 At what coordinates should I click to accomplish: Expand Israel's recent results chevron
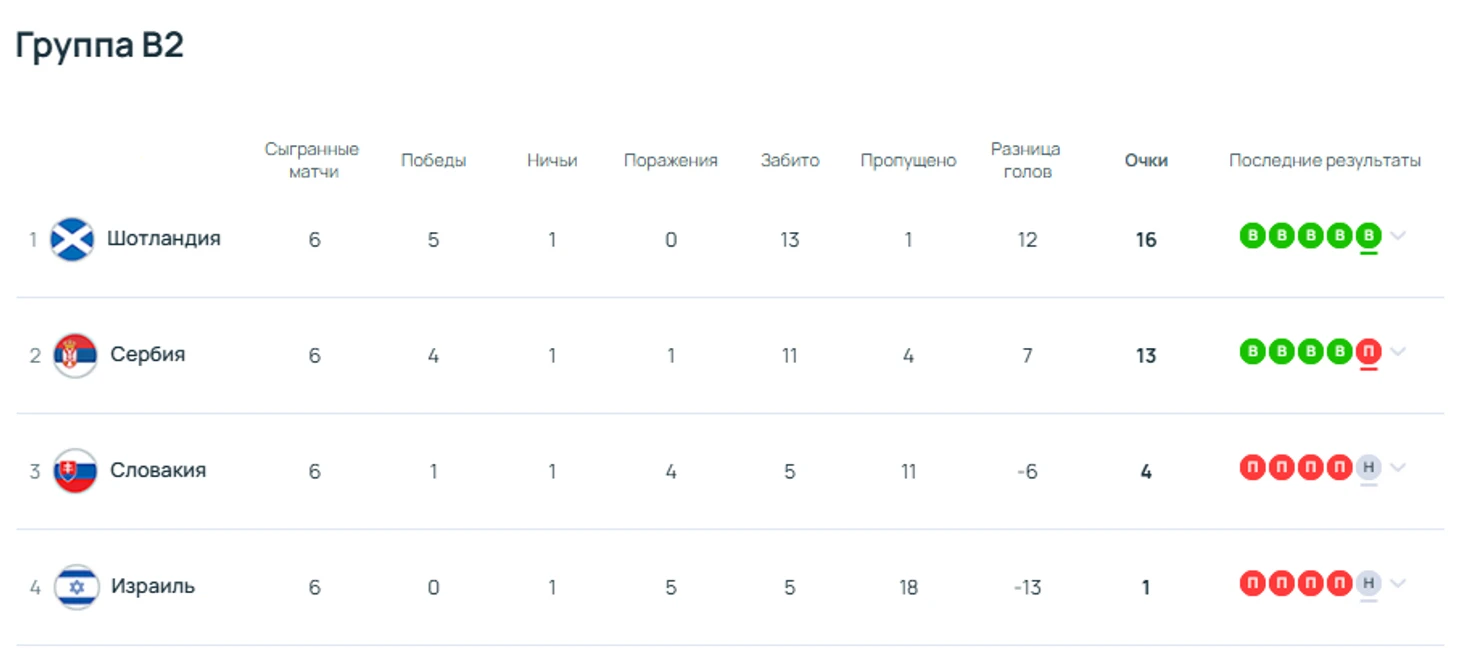pyautogui.click(x=1398, y=583)
